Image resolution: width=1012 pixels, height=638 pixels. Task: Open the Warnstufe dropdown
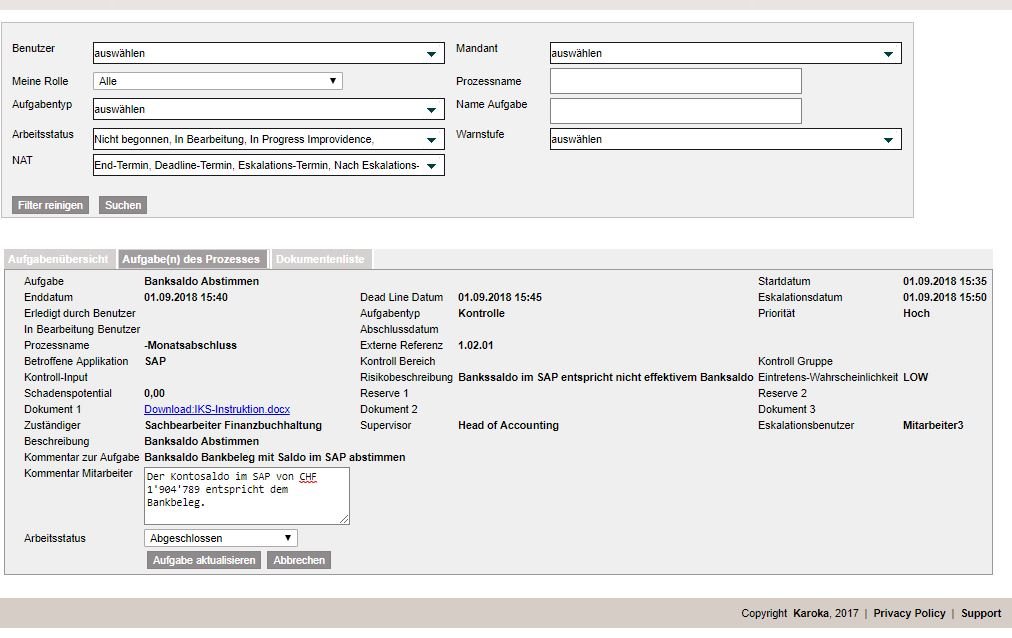(725, 139)
